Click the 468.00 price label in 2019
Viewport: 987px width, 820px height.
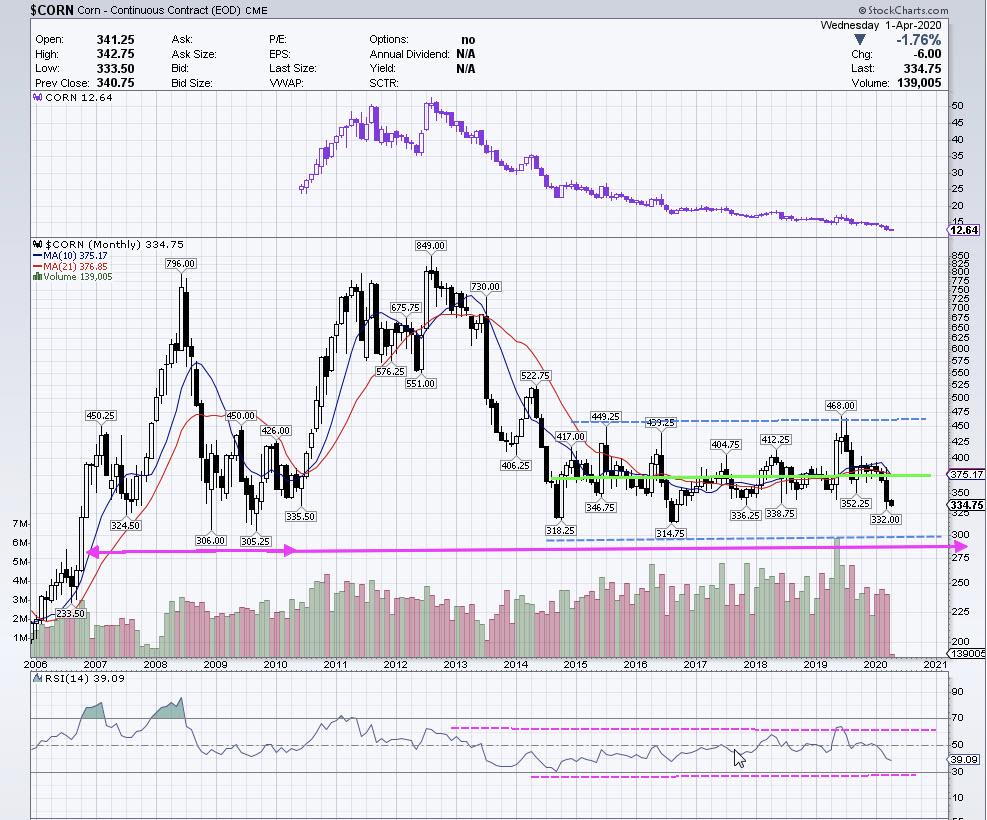[840, 405]
